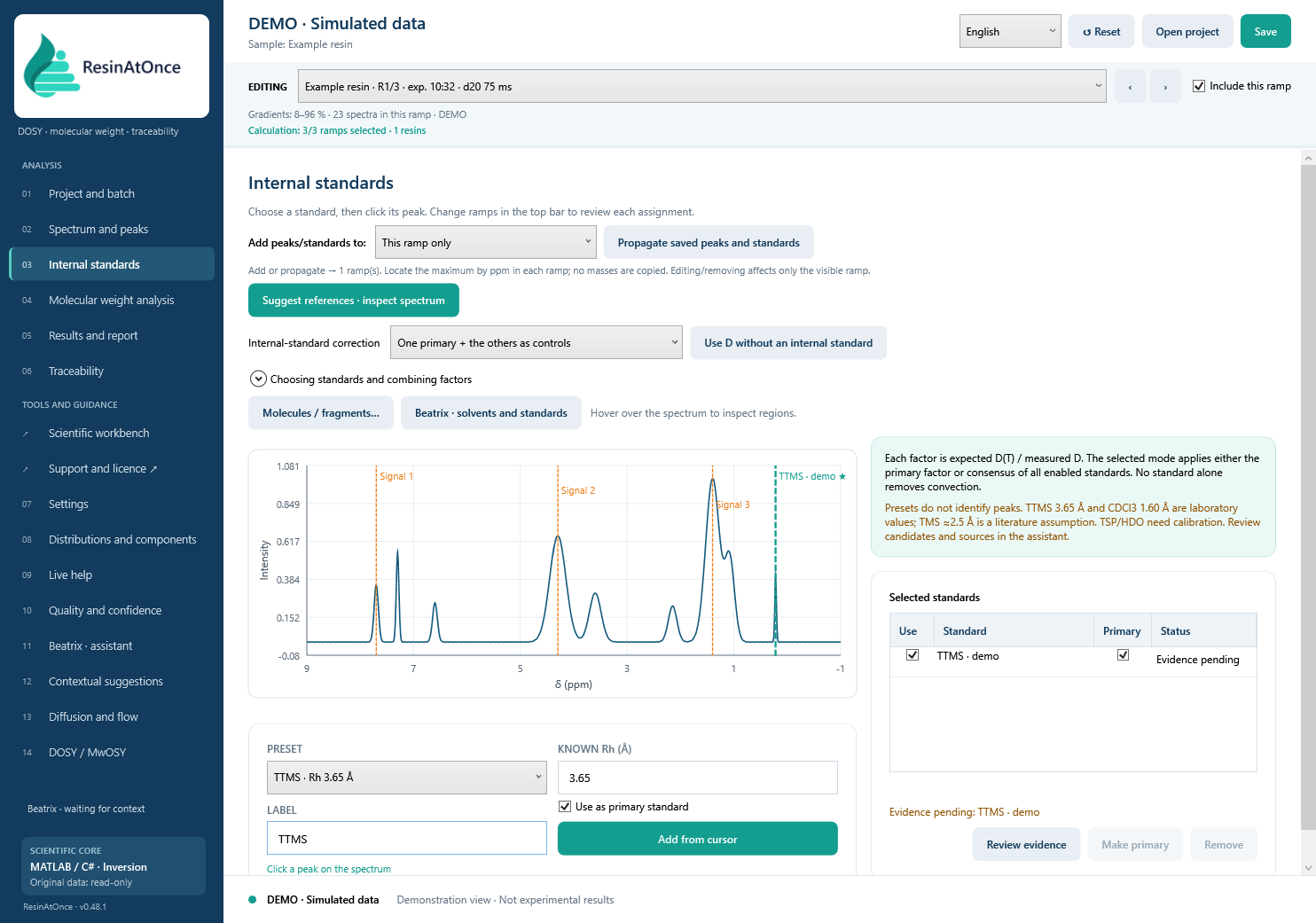The height and width of the screenshot is (923, 1316).
Task: Open Results and report section
Action: click(112, 335)
